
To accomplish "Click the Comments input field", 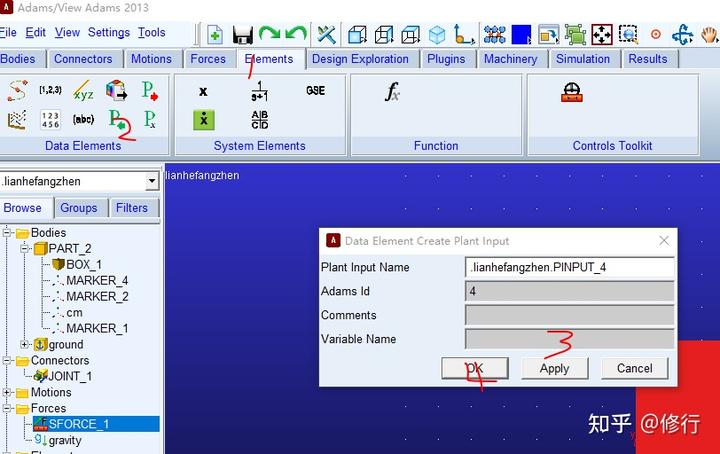I will coord(569,315).
